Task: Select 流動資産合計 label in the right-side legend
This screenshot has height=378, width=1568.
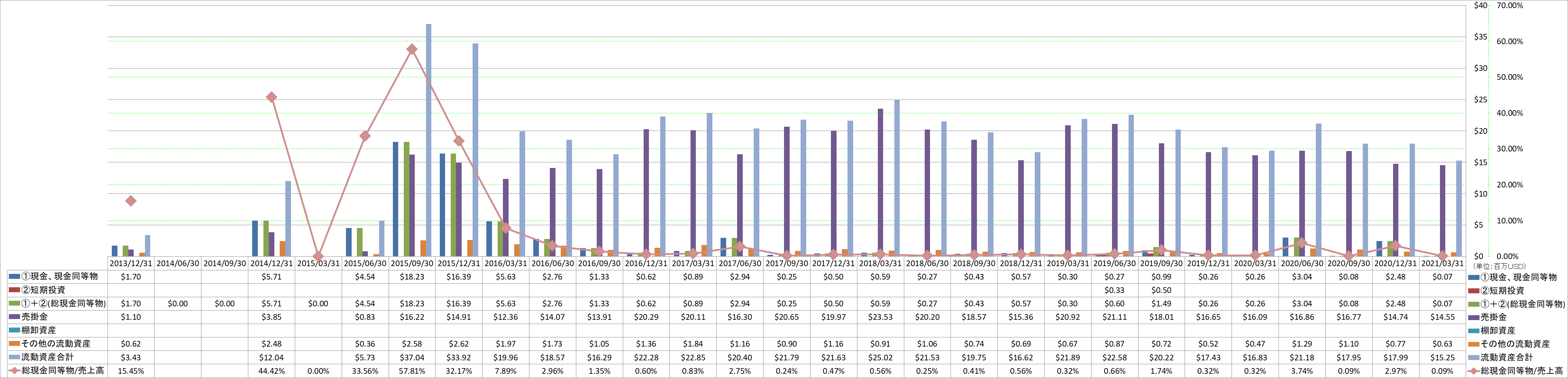Action: click(1507, 357)
